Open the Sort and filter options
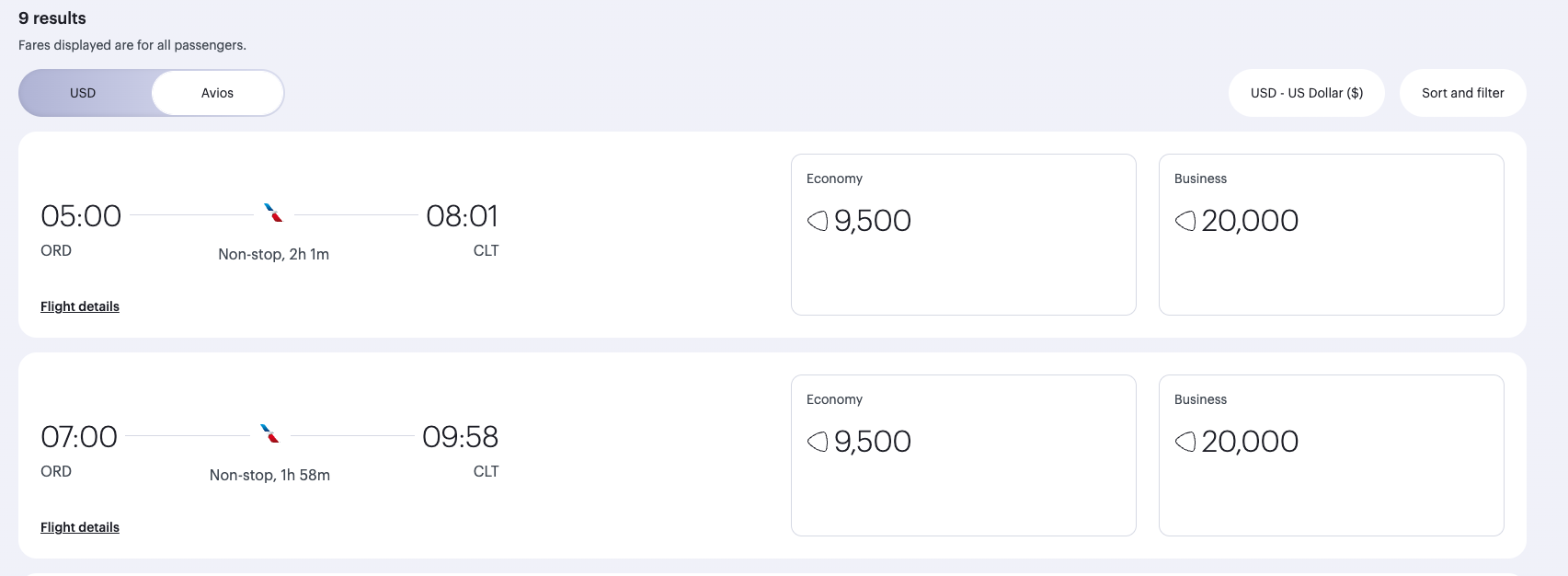 [x=1462, y=93]
